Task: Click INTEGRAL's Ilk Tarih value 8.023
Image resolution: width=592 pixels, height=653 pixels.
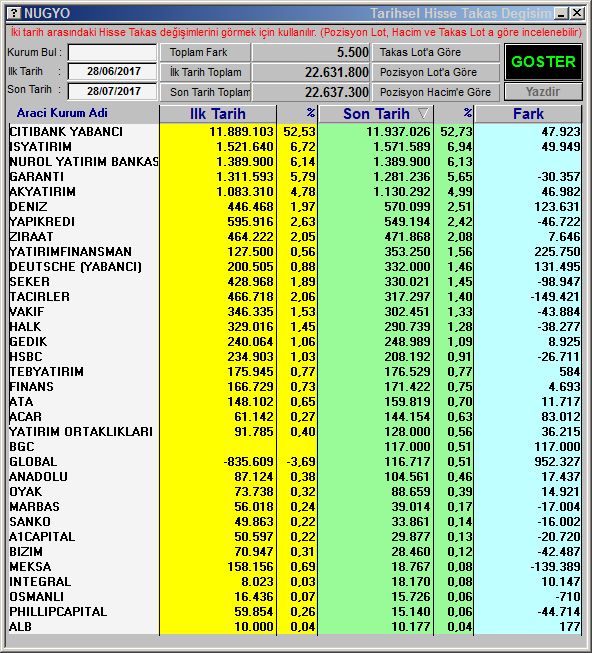Action: click(x=257, y=581)
